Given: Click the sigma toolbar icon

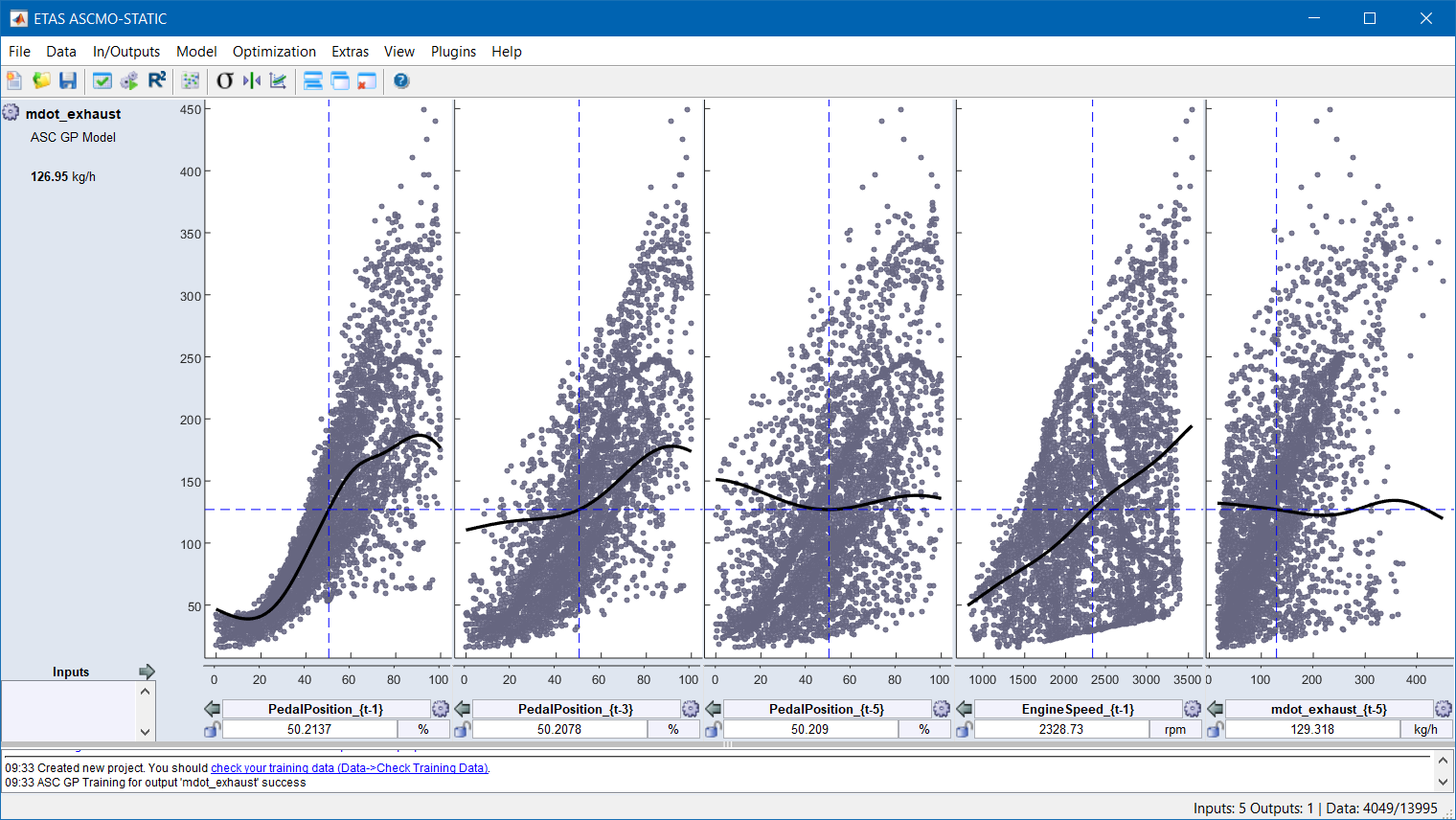Looking at the screenshot, I should 225,80.
